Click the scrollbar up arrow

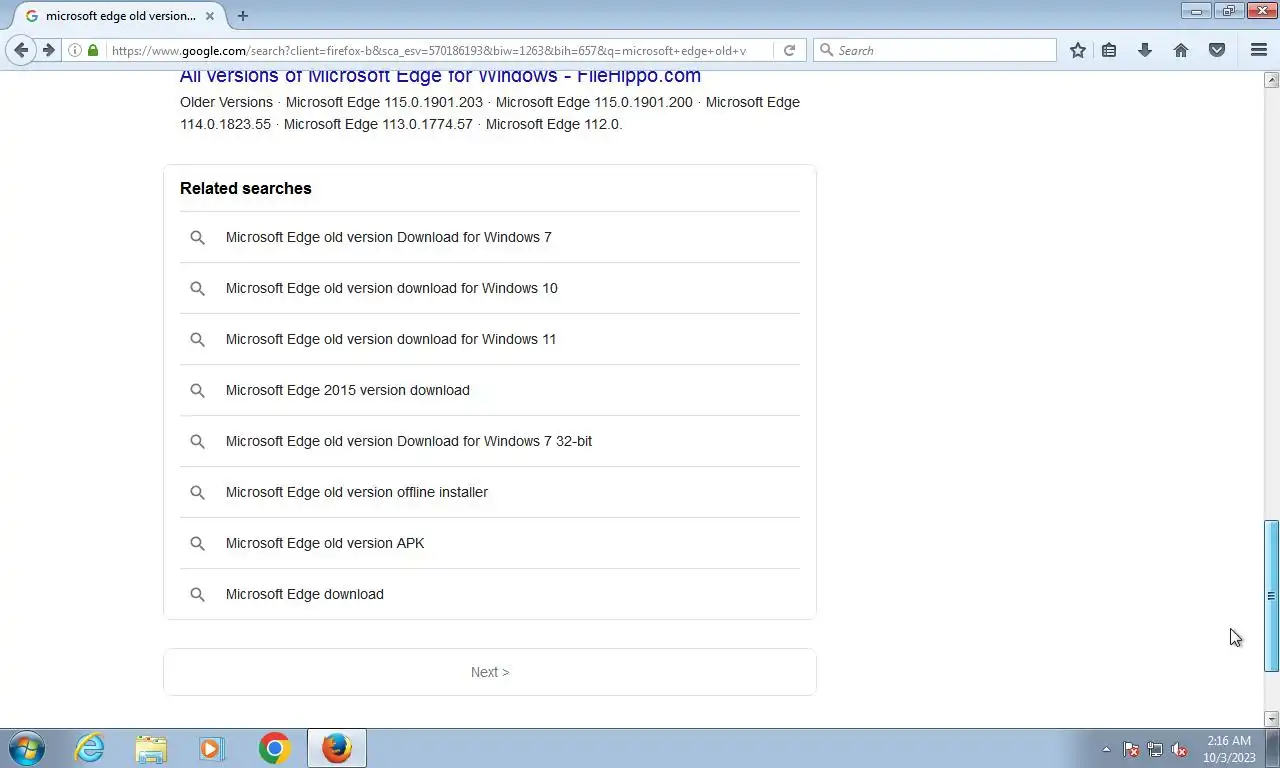1271,79
